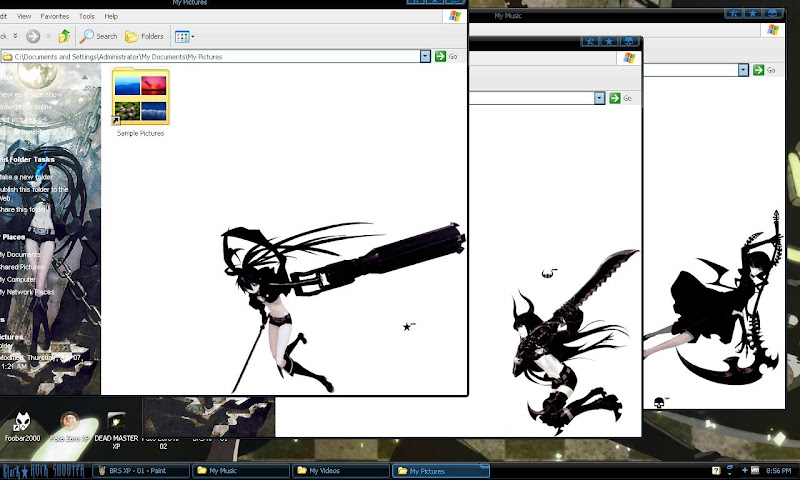The image size is (800, 480).
Task: Click the 8:56 PM system clock
Action: [x=779, y=471]
